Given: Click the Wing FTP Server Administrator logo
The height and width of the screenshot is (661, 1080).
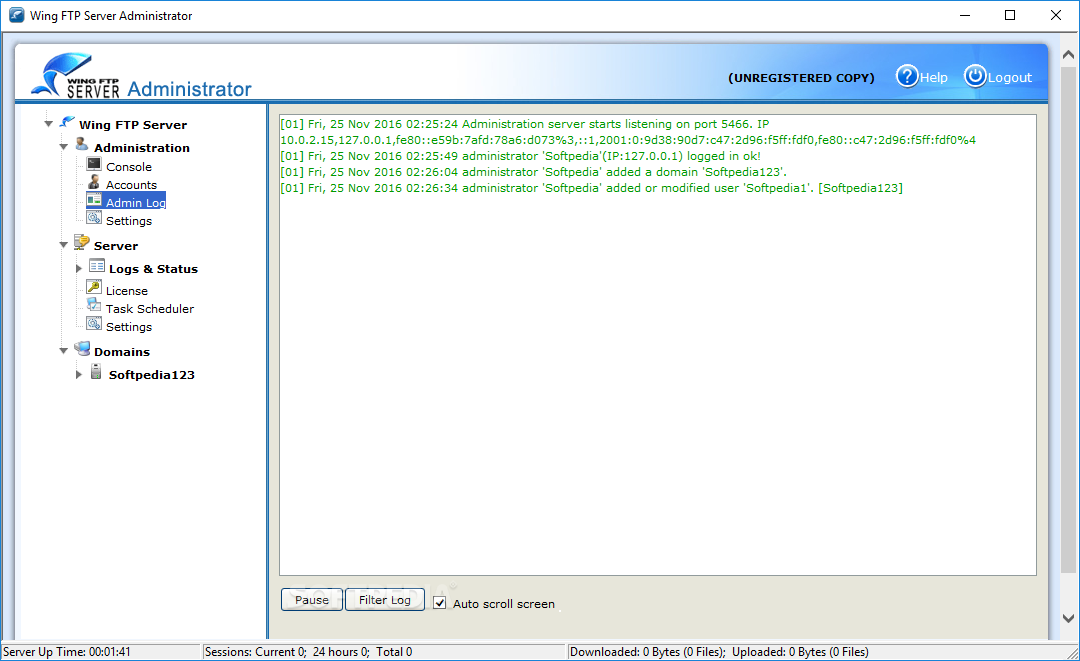Looking at the screenshot, I should coord(141,76).
